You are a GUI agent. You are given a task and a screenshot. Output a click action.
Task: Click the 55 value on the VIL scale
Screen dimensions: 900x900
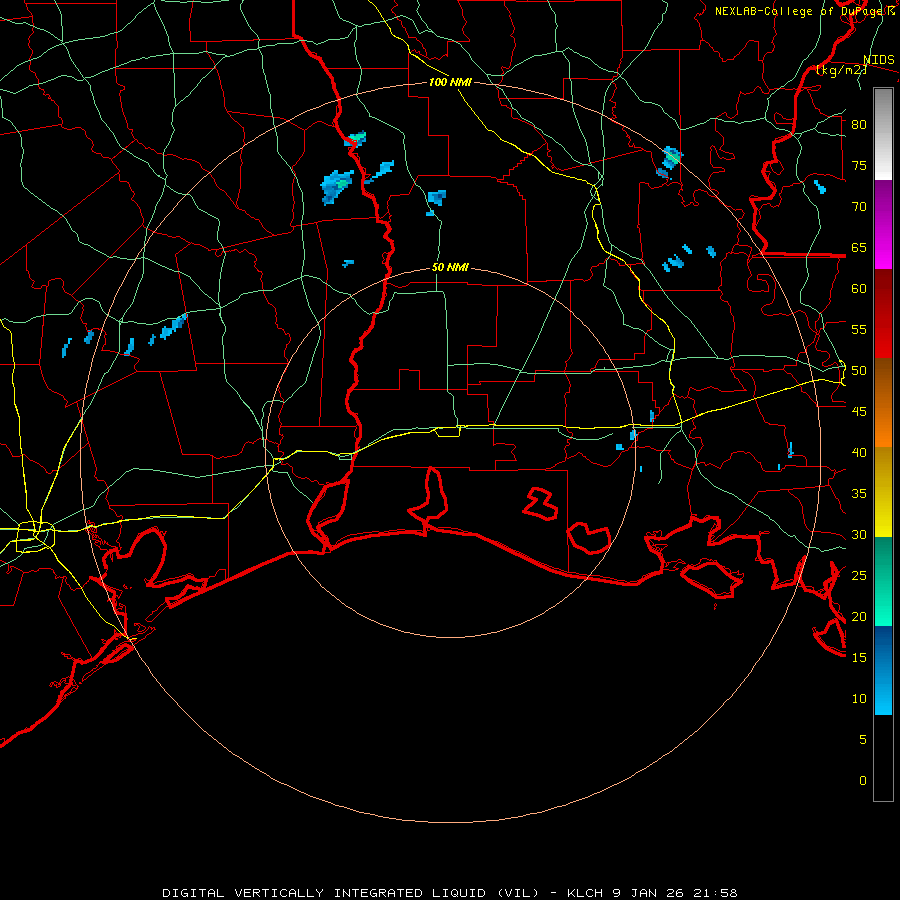tap(859, 330)
